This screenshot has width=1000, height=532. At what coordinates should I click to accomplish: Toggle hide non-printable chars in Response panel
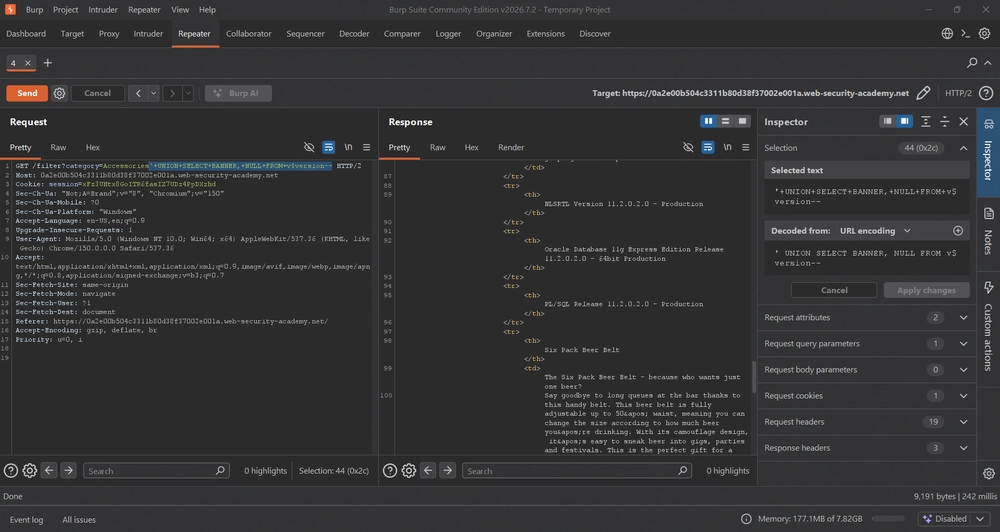[688, 147]
